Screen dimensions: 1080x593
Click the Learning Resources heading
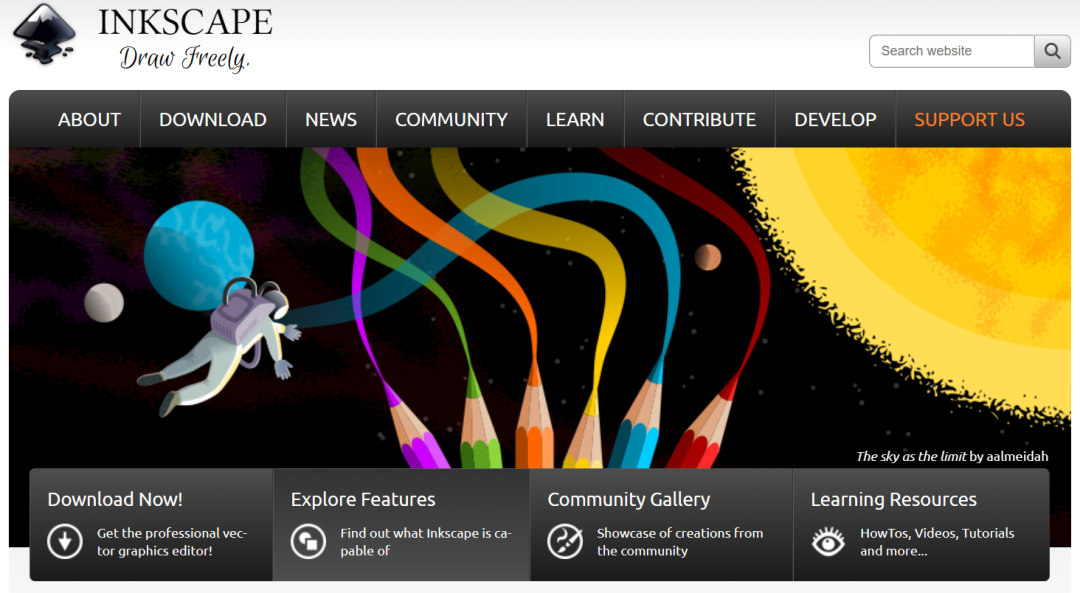tap(893, 499)
